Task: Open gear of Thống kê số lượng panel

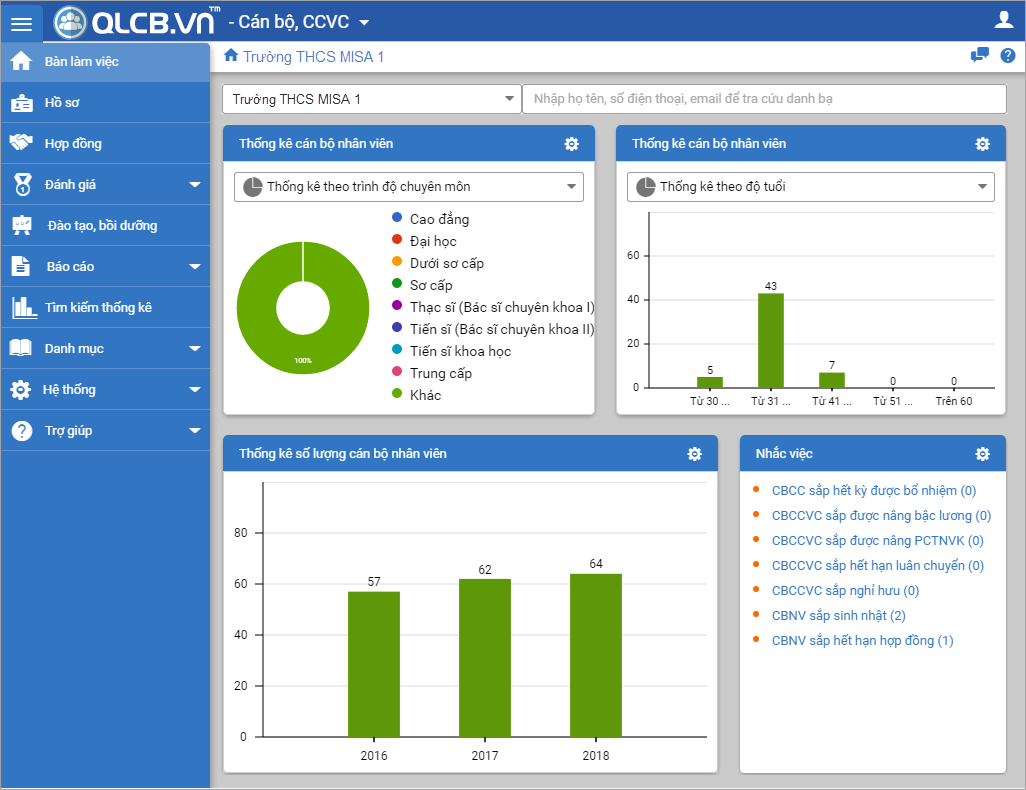Action: pyautogui.click(x=694, y=454)
